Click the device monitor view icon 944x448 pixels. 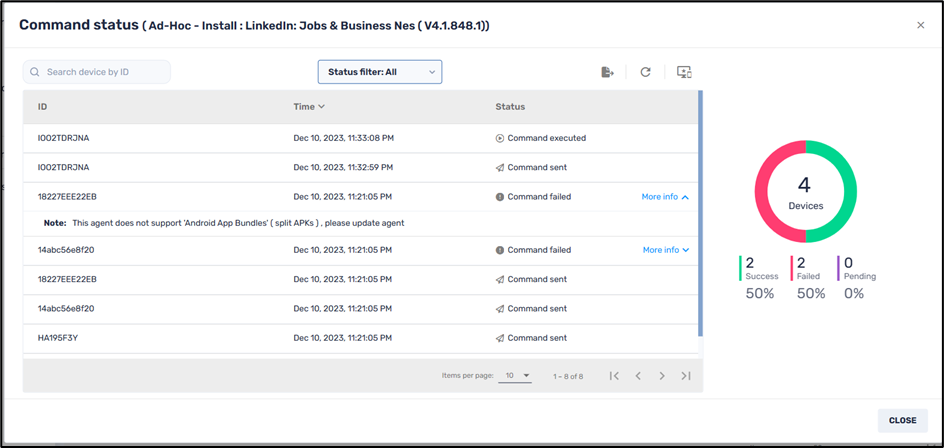coord(684,72)
